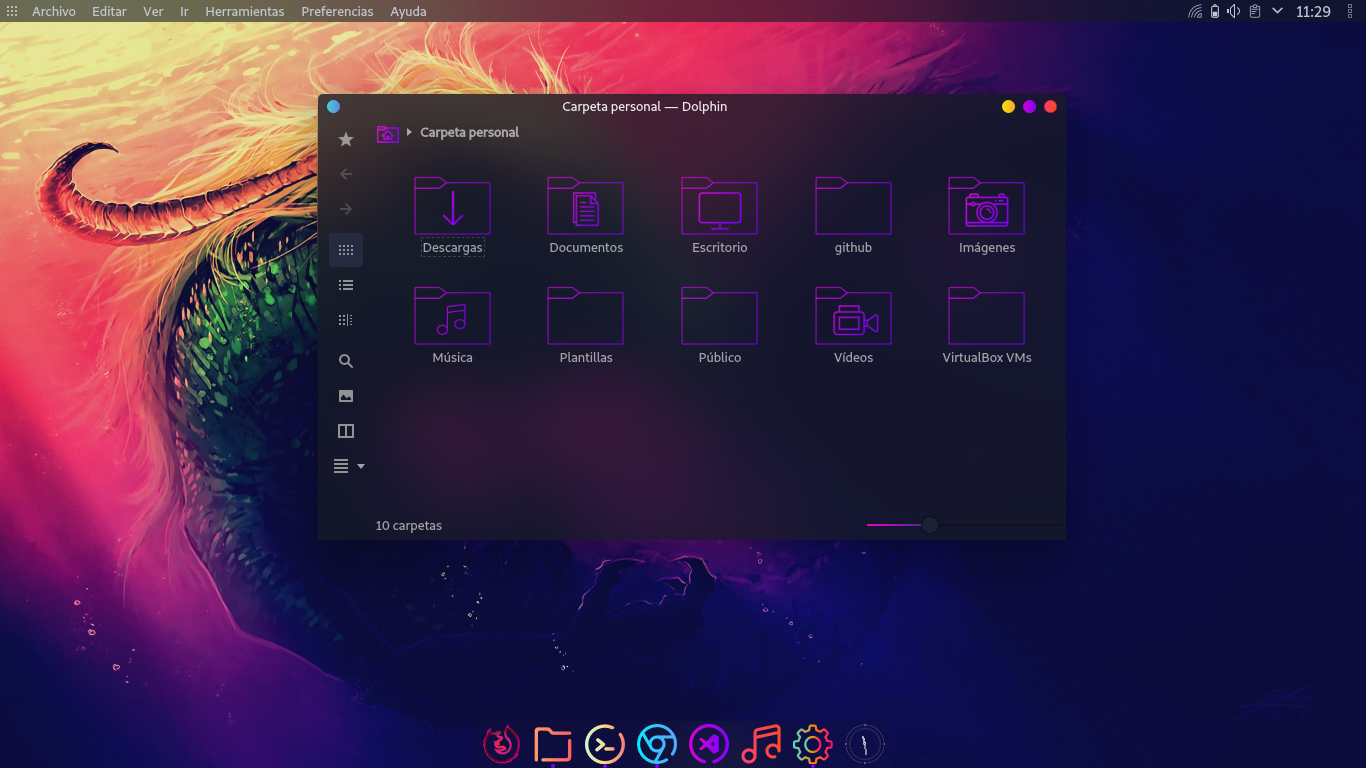Click the 11:29 clock
Viewport: 1366px width, 768px height.
click(1313, 11)
